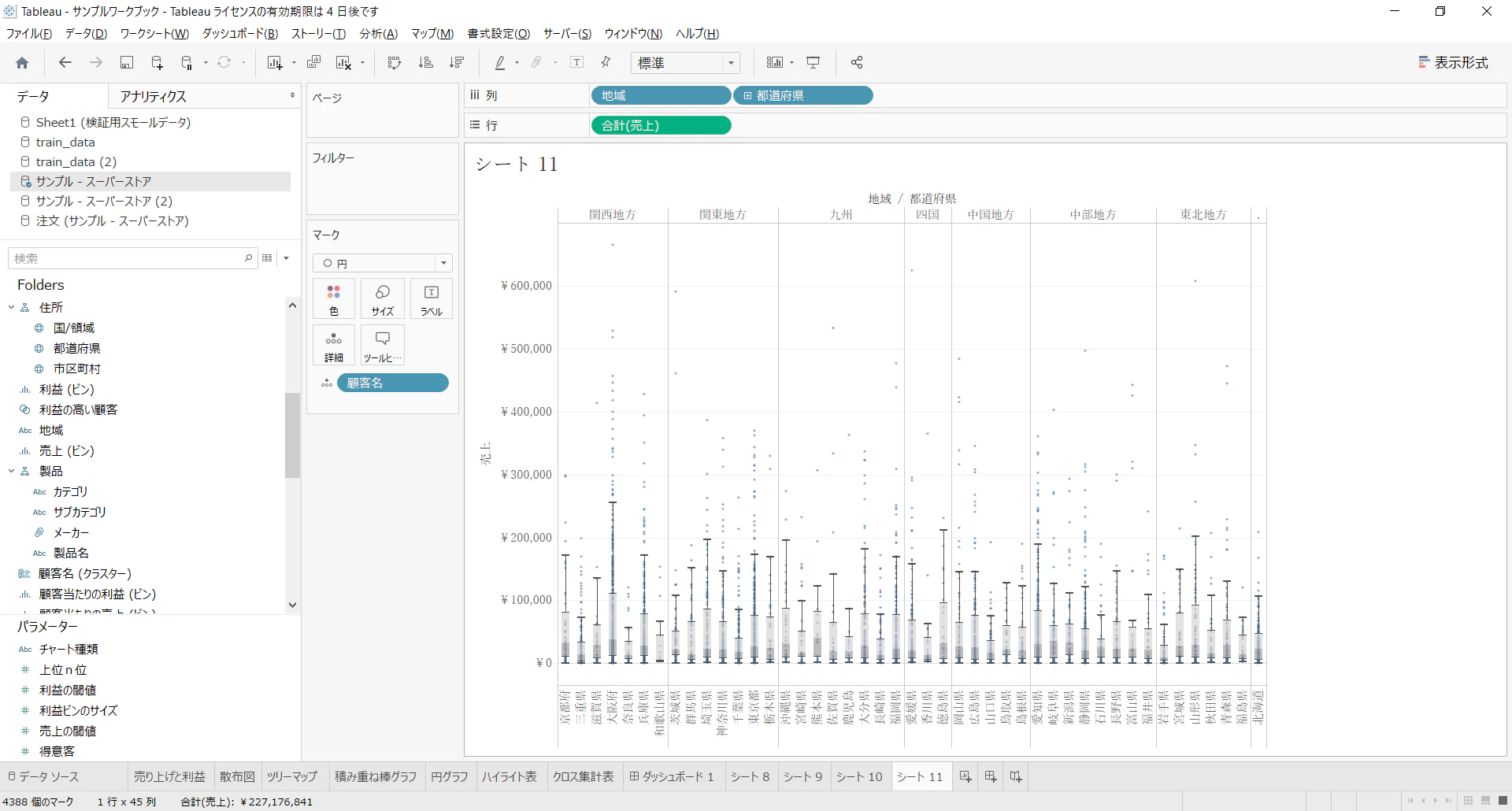Switch to the アナリティクス pane tab

tap(154, 97)
